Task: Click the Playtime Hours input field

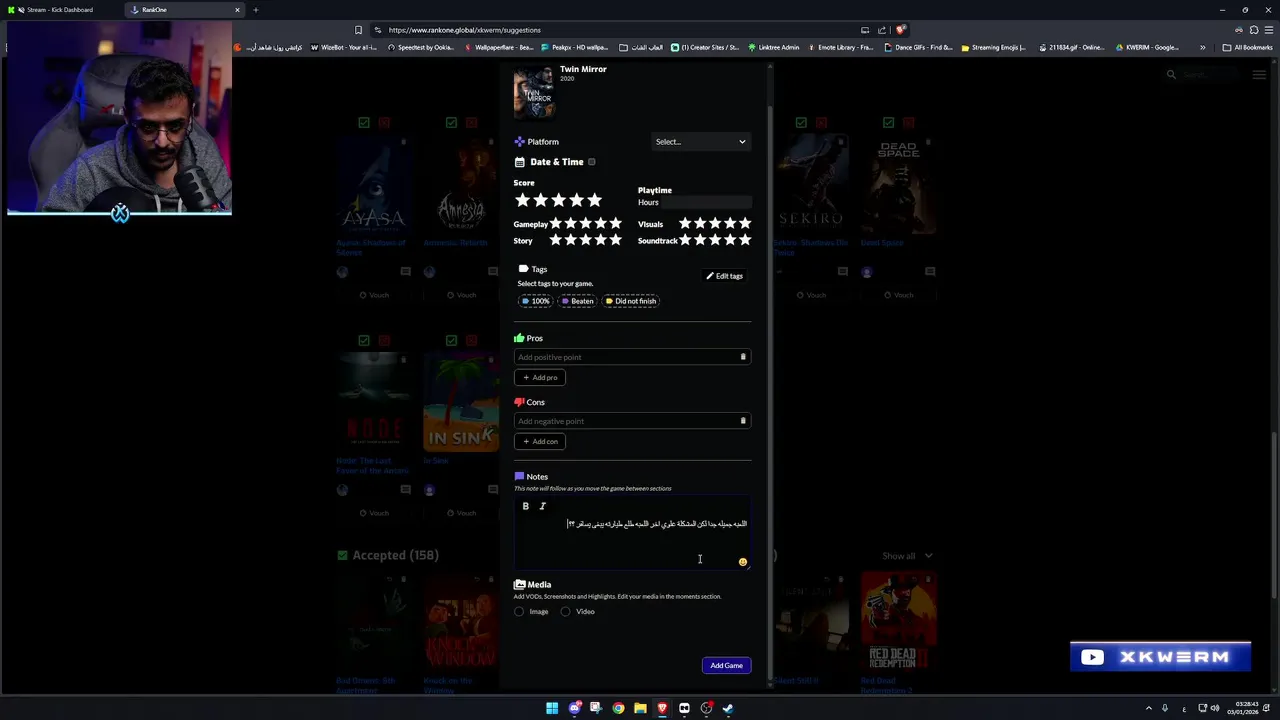Action: tap(706, 202)
